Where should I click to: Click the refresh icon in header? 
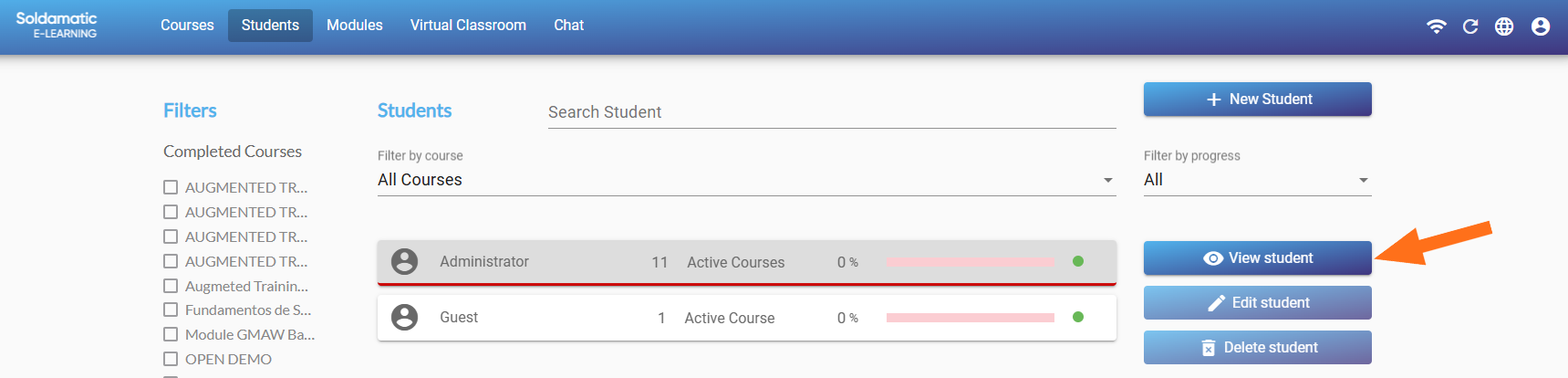(1470, 26)
